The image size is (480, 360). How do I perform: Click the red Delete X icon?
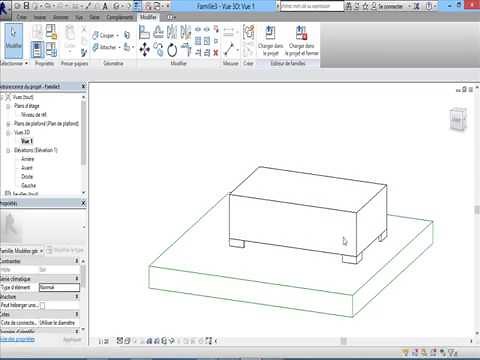(x=216, y=52)
